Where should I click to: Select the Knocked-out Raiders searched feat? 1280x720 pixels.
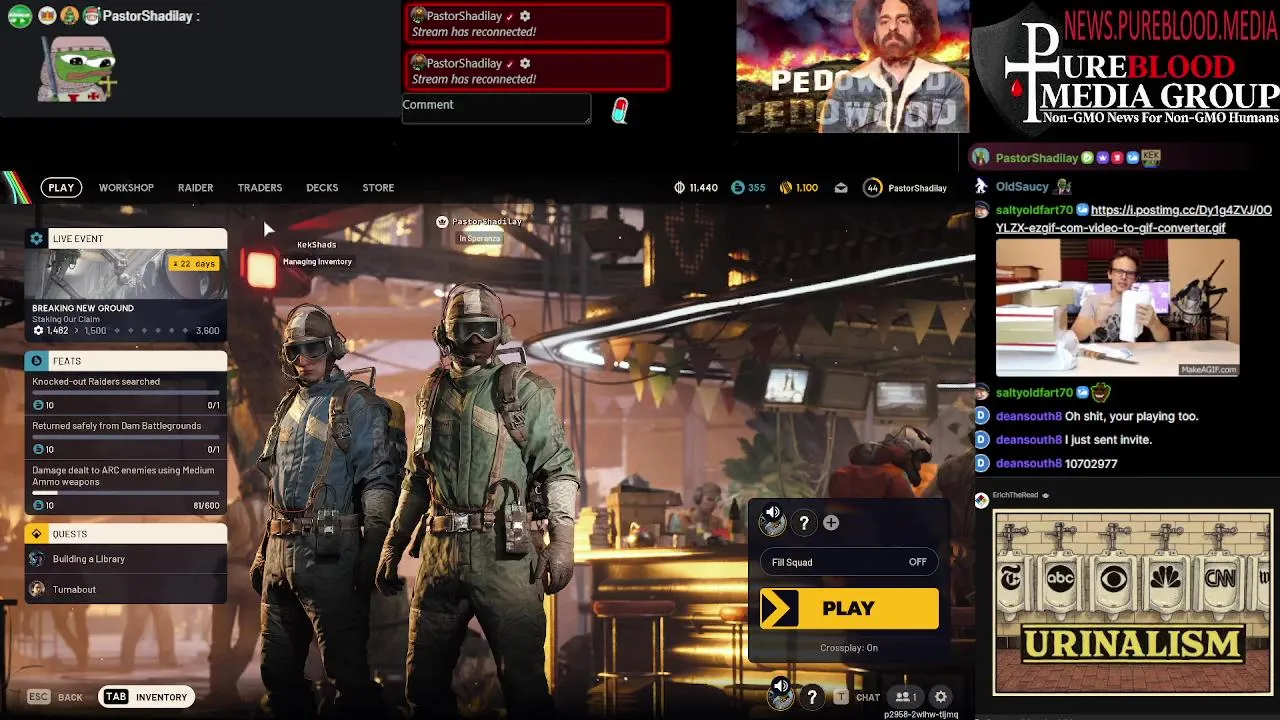(126, 392)
